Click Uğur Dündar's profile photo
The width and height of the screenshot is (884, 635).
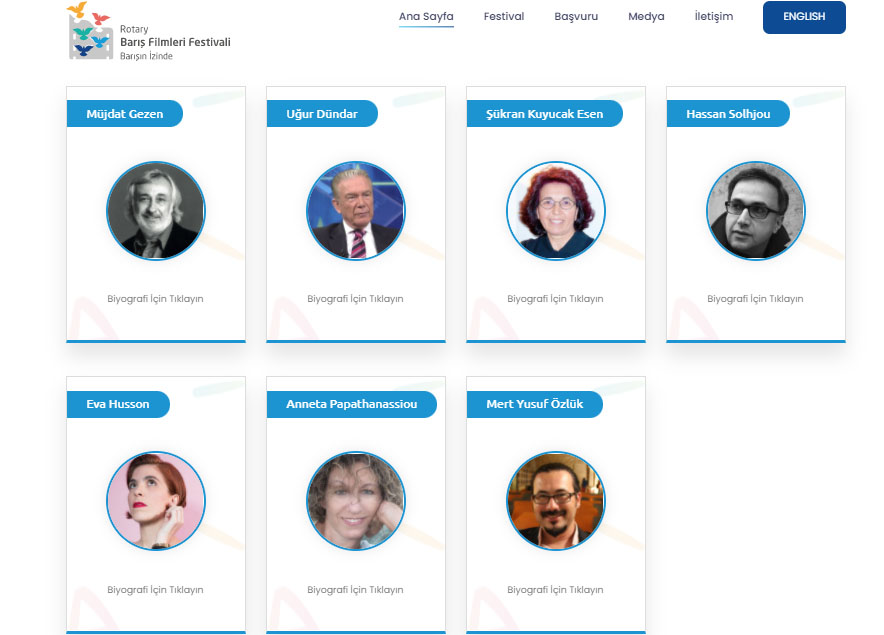[356, 211]
